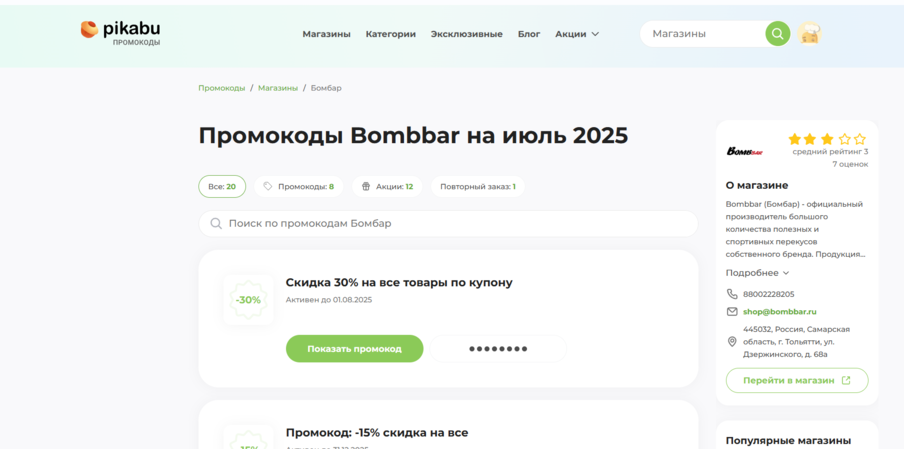Click the envelope icon beside shop@bombbar.ru

(x=732, y=312)
